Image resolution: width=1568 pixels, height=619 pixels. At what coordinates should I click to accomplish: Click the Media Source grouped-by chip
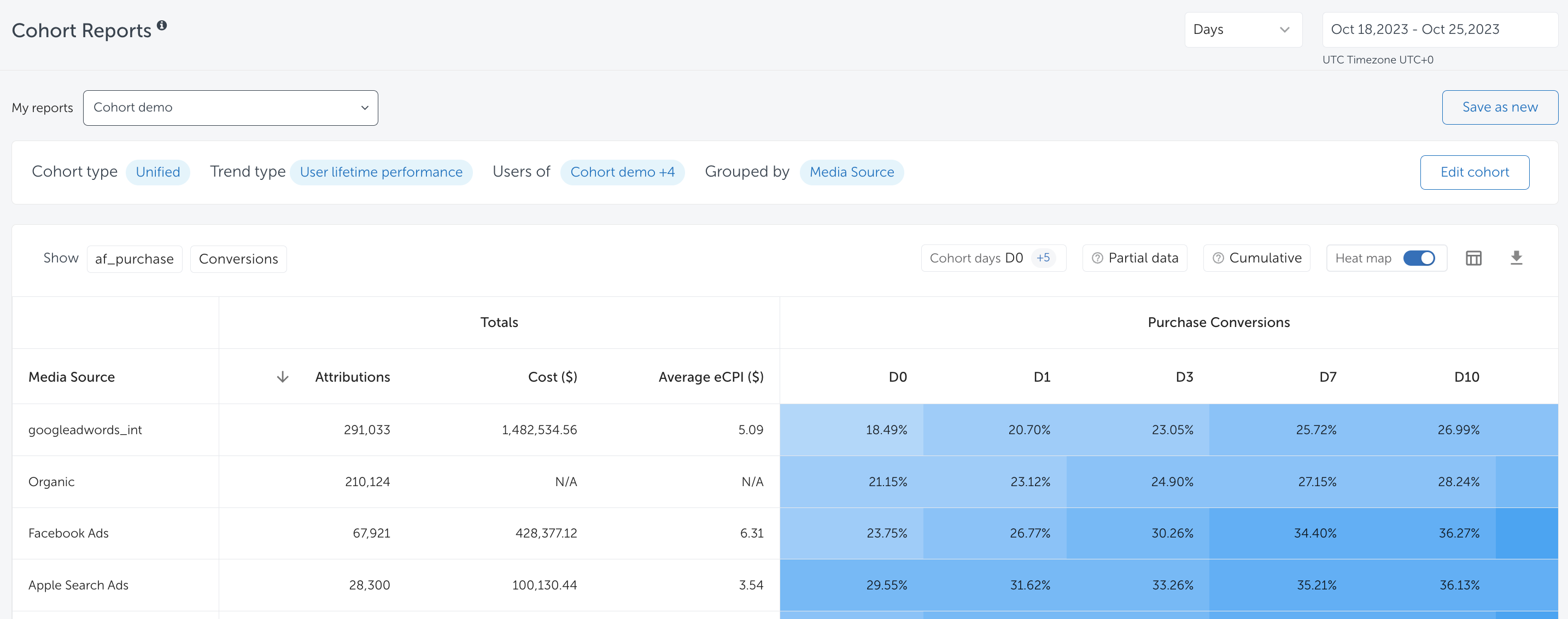click(x=851, y=172)
